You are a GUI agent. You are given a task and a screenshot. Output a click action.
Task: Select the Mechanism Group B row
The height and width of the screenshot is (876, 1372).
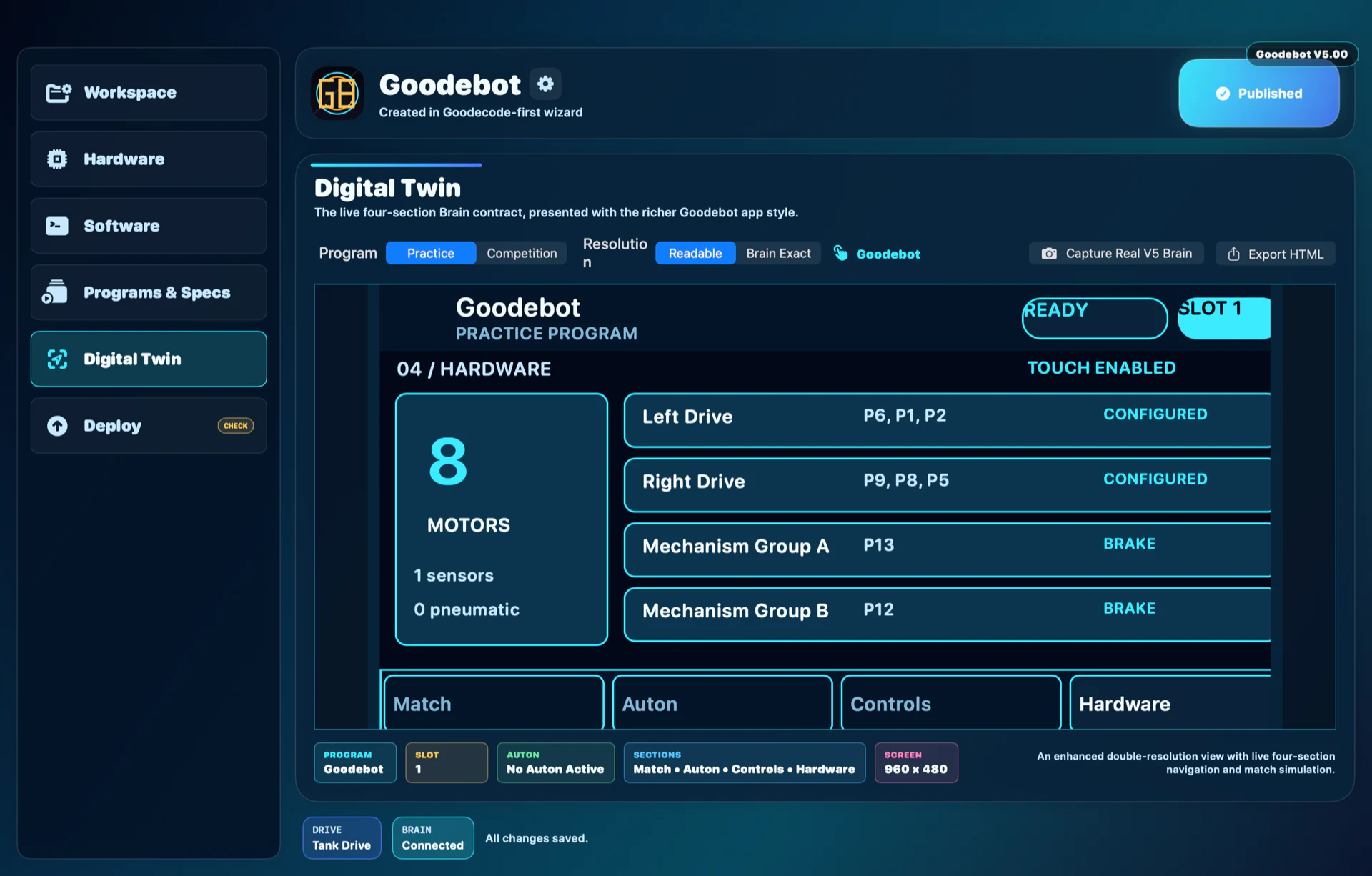click(948, 614)
